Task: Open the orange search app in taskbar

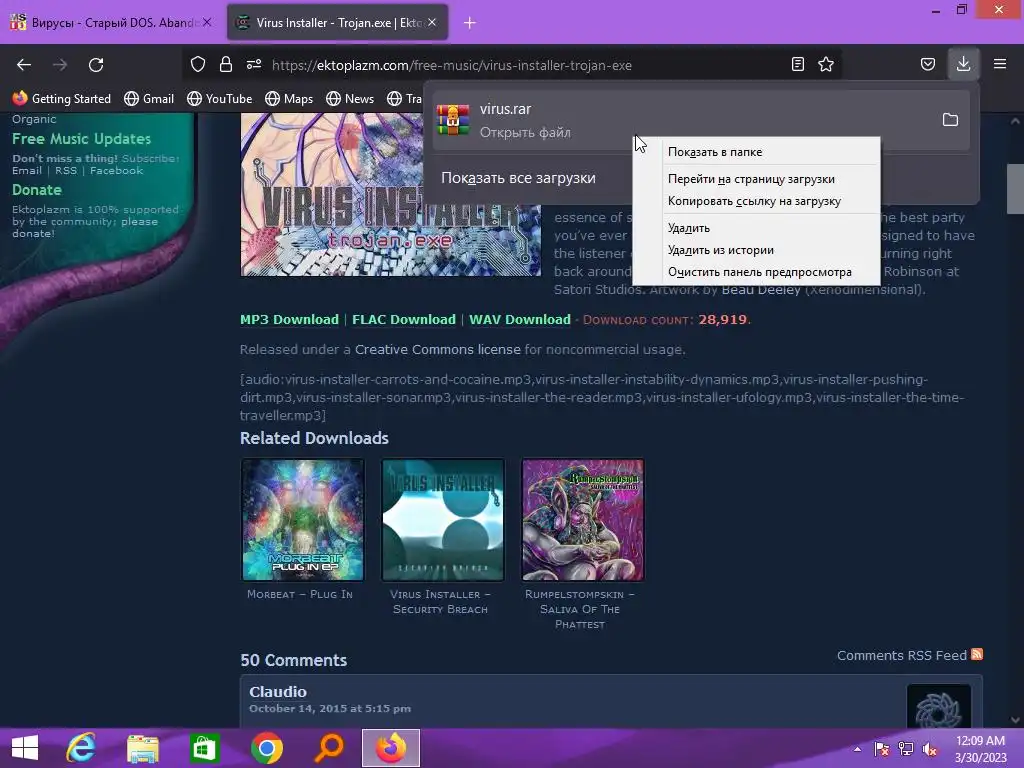Action: pos(328,748)
